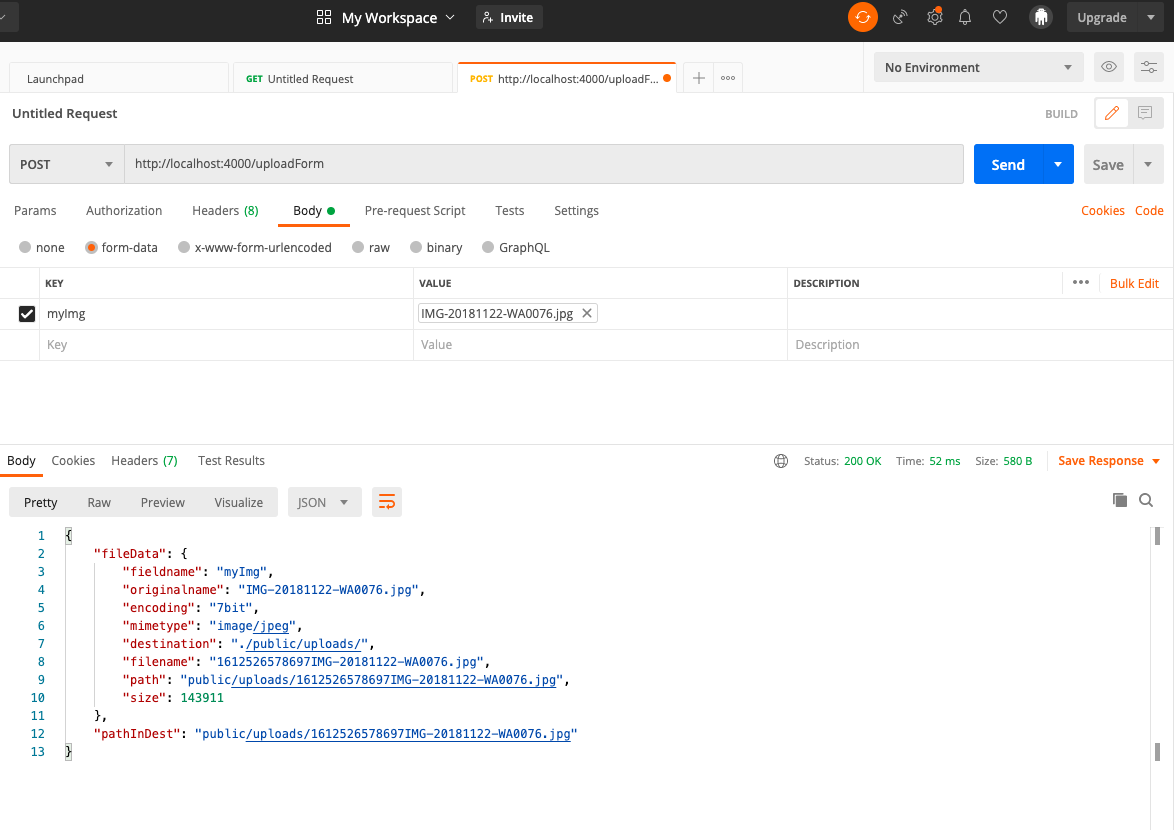Open Postman settings via the gear icon
This screenshot has width=1174, height=830.
[x=934, y=17]
